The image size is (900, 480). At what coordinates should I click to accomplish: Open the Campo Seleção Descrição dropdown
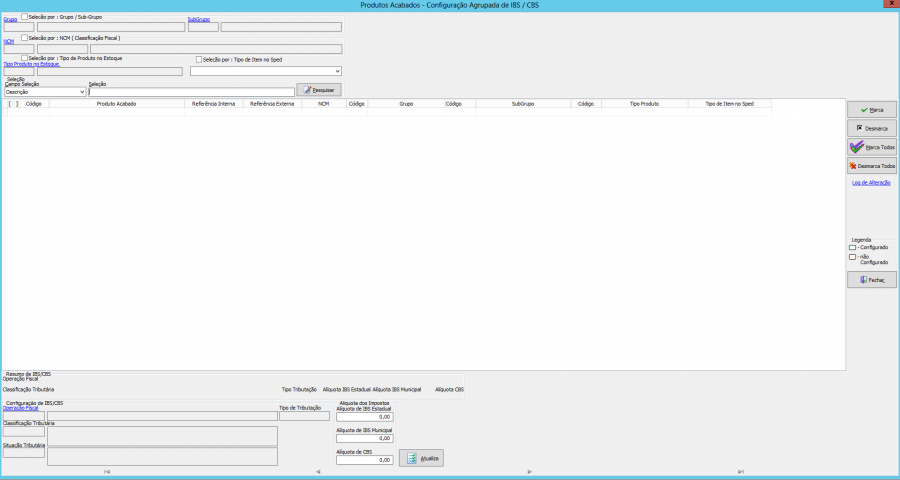(x=45, y=92)
